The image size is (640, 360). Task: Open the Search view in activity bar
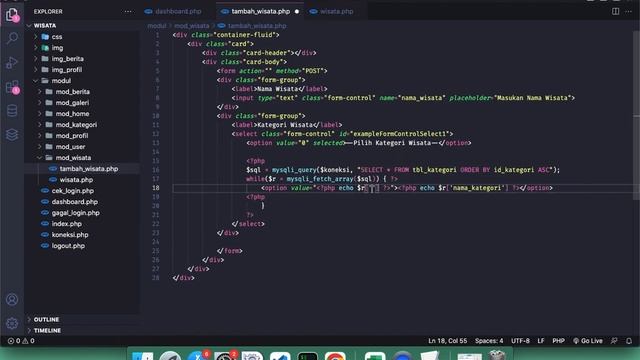pyautogui.click(x=12, y=38)
